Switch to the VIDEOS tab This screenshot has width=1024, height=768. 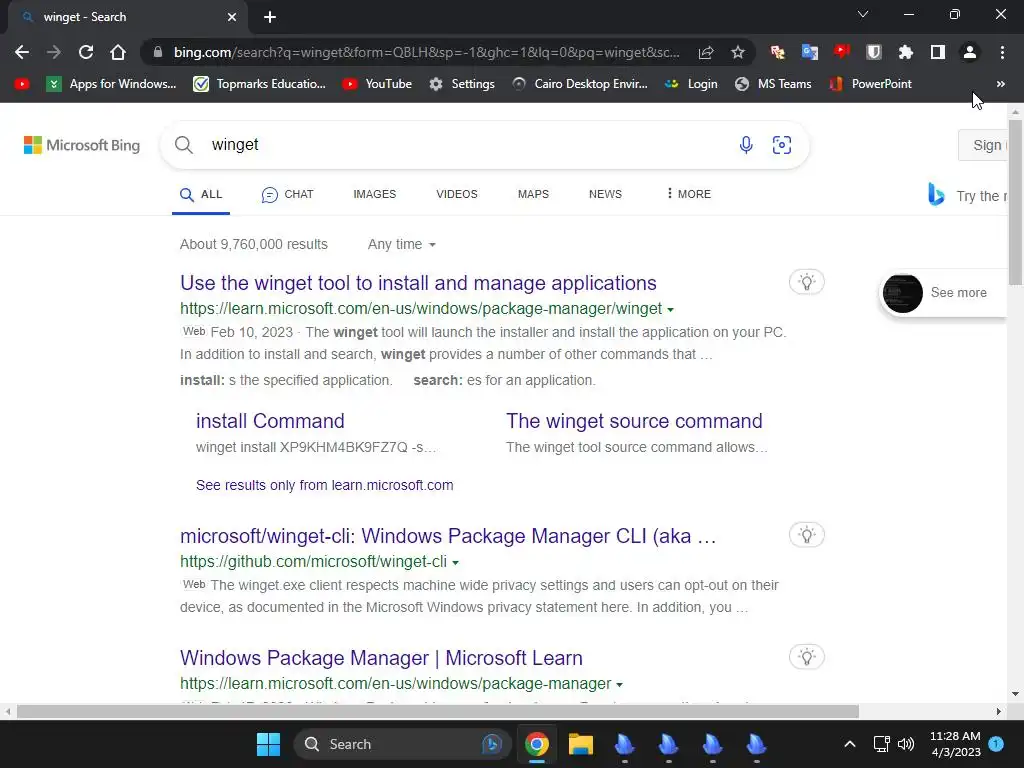456,194
